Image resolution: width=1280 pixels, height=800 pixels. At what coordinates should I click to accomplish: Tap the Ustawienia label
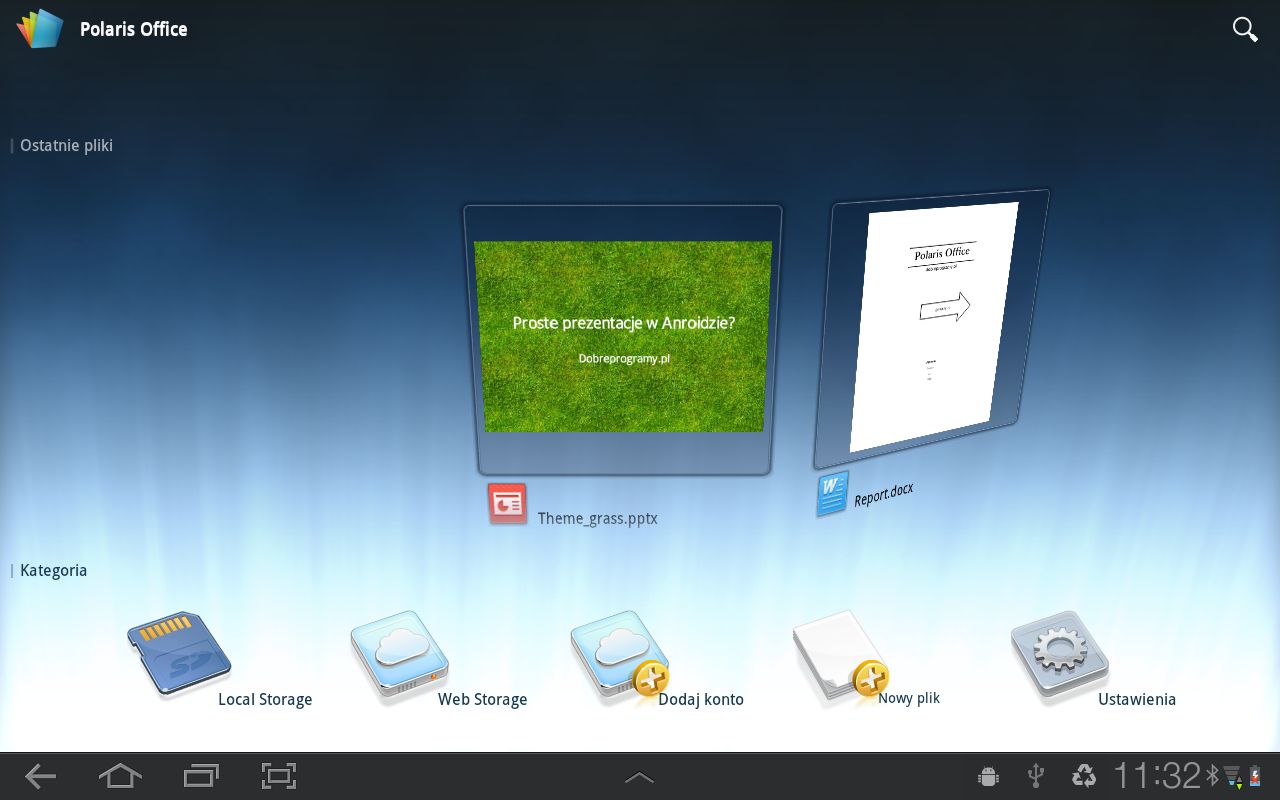(1137, 700)
